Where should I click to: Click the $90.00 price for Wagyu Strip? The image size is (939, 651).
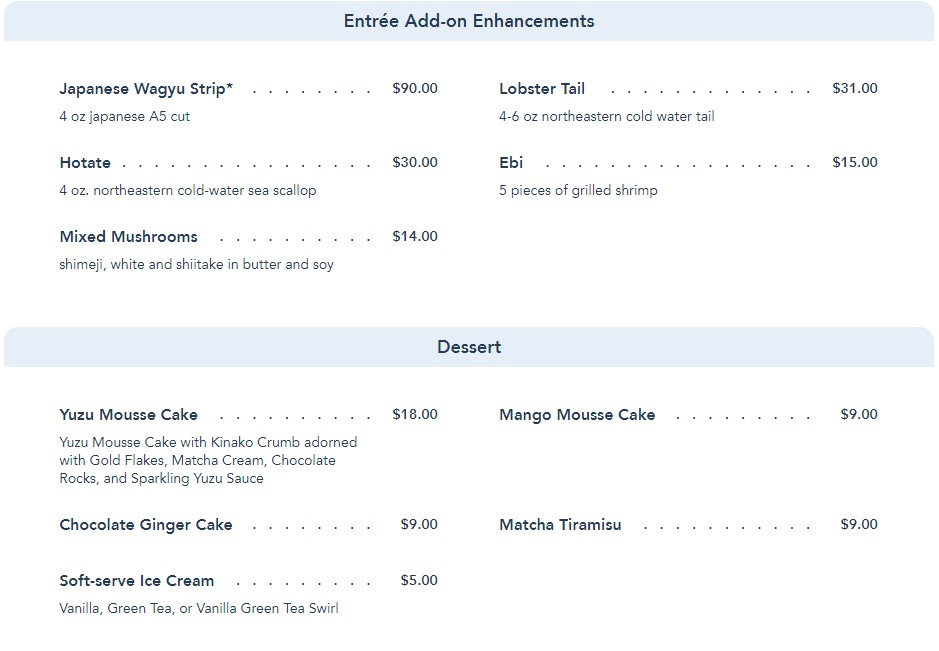coord(415,88)
